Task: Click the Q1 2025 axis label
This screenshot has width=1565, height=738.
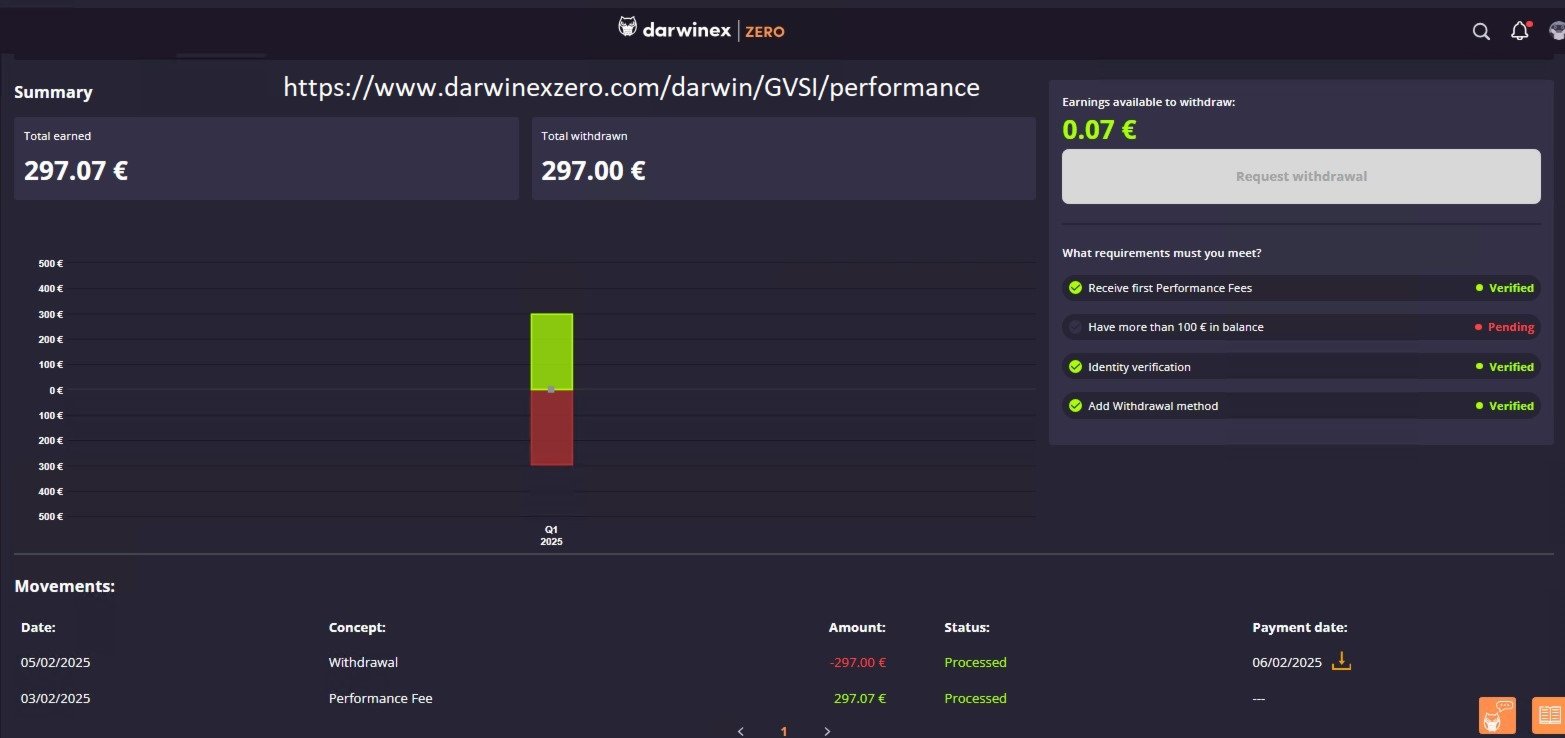Action: pyautogui.click(x=551, y=535)
